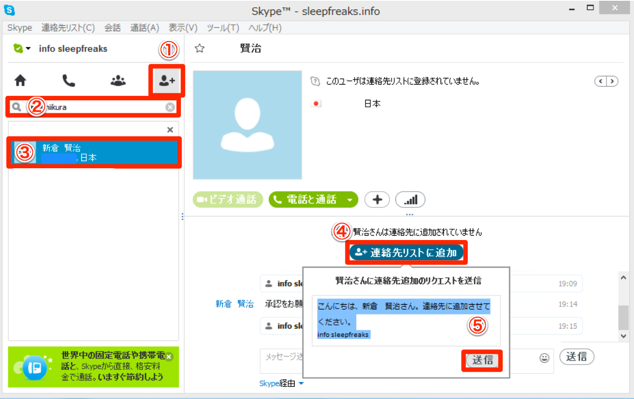The width and height of the screenshot is (634, 399).
Task: Open the 表示(V) menu
Action: (183, 27)
